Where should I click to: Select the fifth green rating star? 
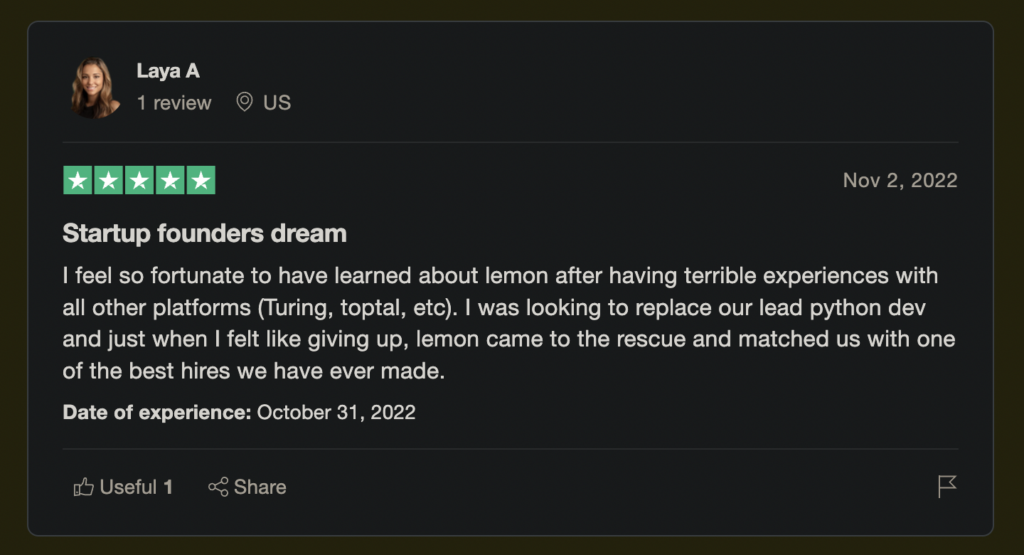coord(200,180)
